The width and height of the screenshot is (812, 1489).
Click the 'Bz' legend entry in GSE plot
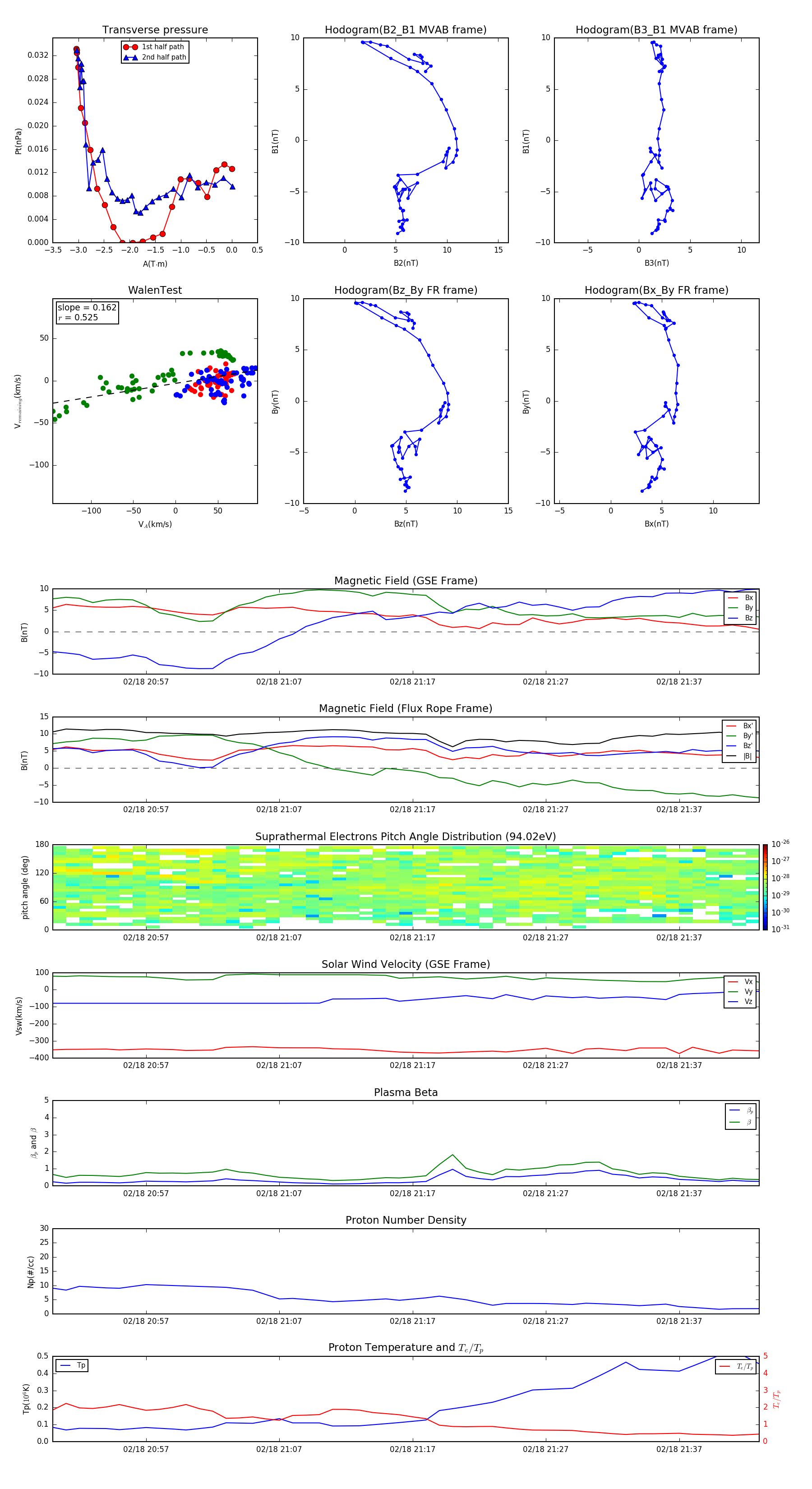[740, 618]
